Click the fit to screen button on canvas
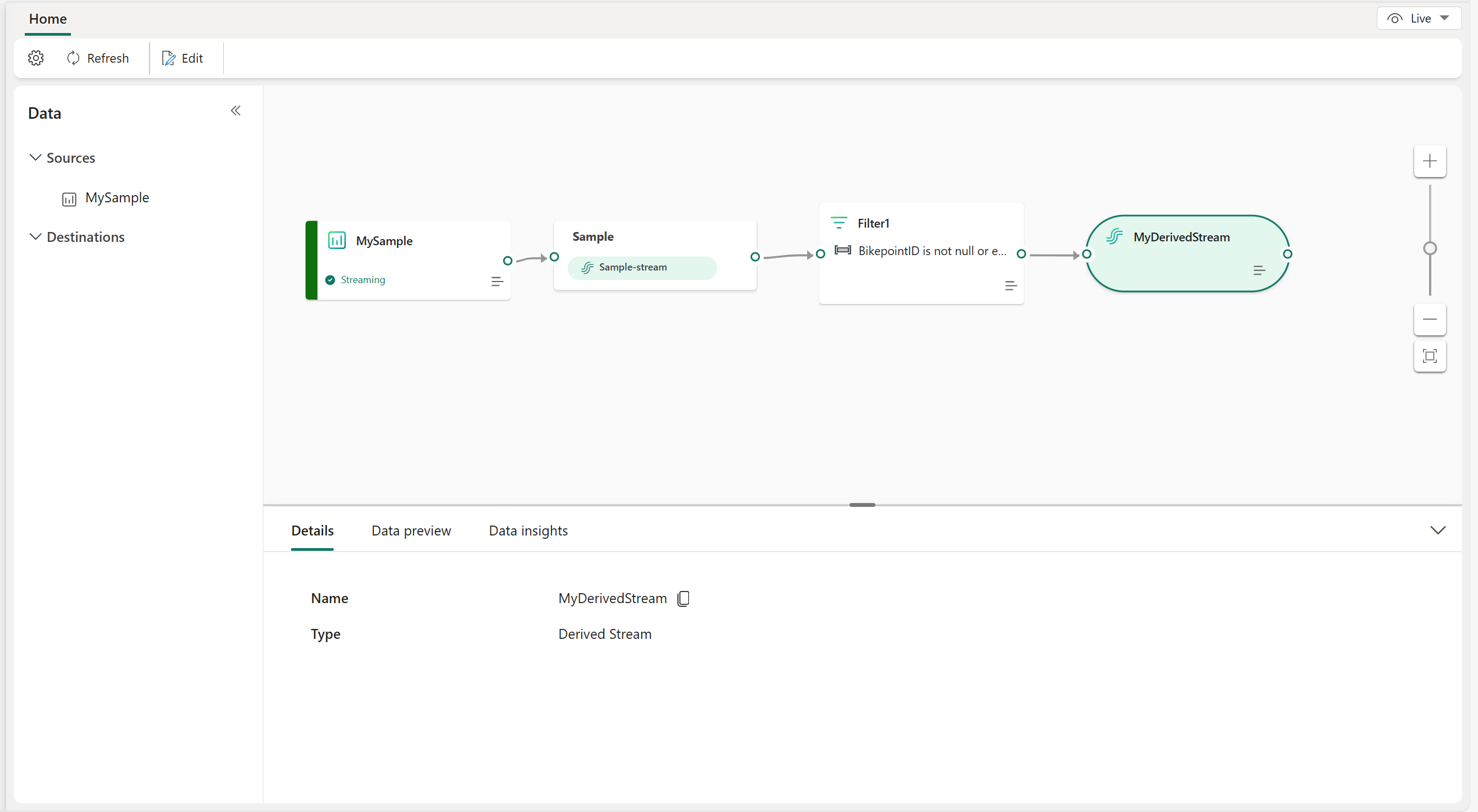 click(x=1431, y=356)
